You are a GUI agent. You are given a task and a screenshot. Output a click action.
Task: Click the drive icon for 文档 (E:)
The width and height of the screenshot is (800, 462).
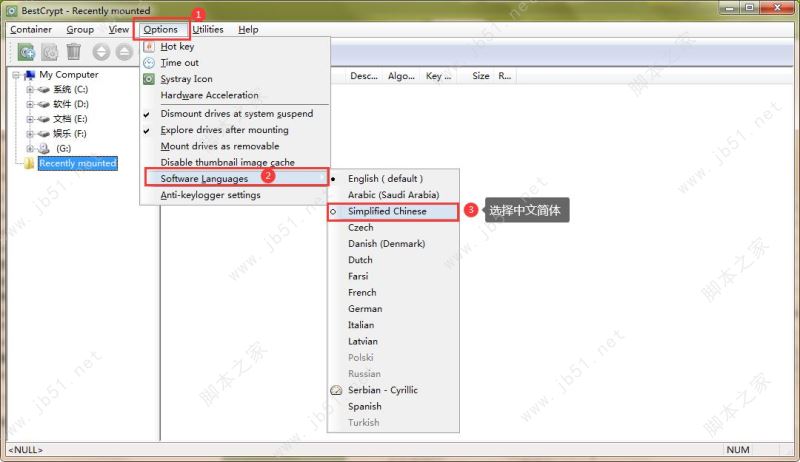pos(44,119)
